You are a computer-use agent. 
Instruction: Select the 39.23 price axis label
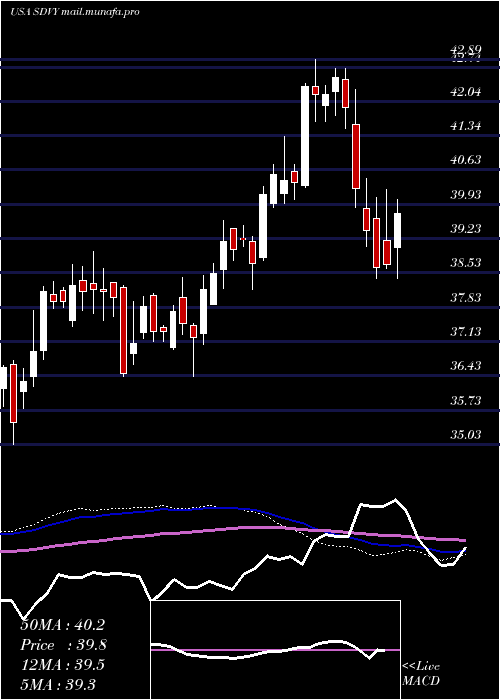(x=466, y=229)
